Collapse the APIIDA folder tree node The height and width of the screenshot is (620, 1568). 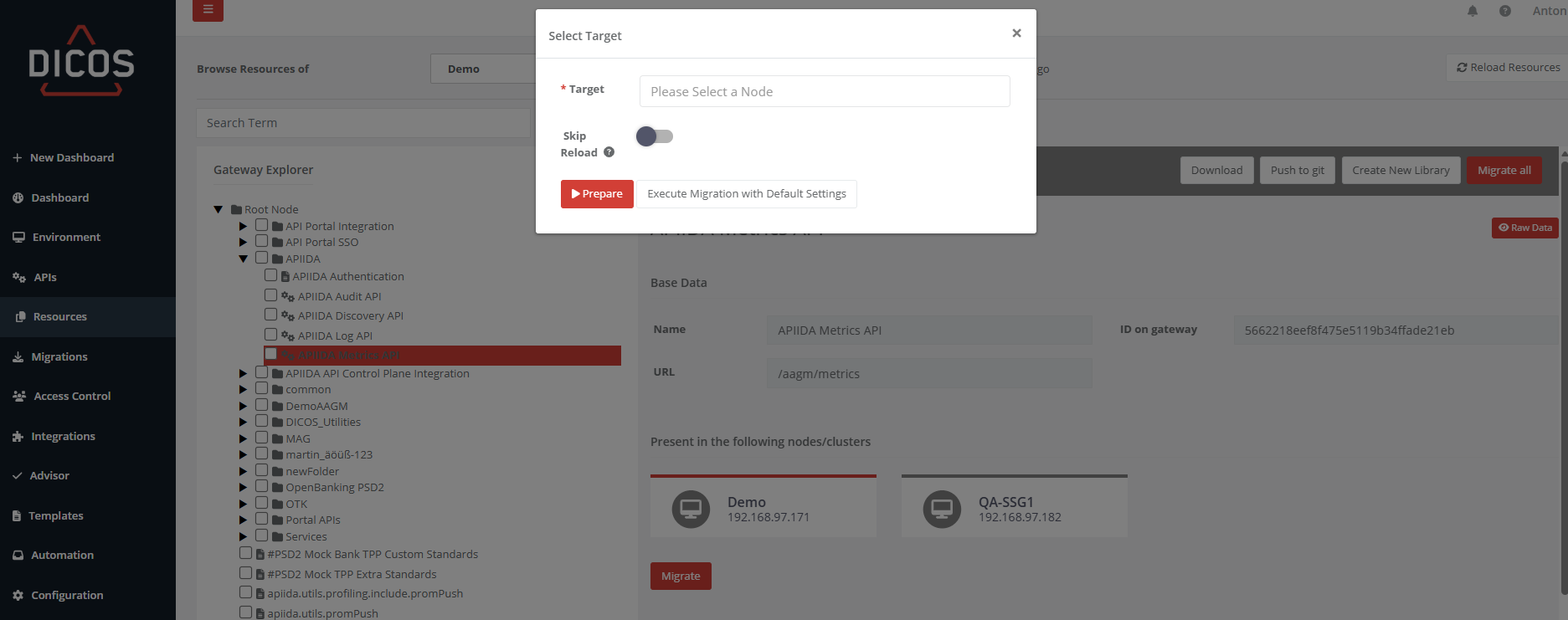click(x=243, y=259)
